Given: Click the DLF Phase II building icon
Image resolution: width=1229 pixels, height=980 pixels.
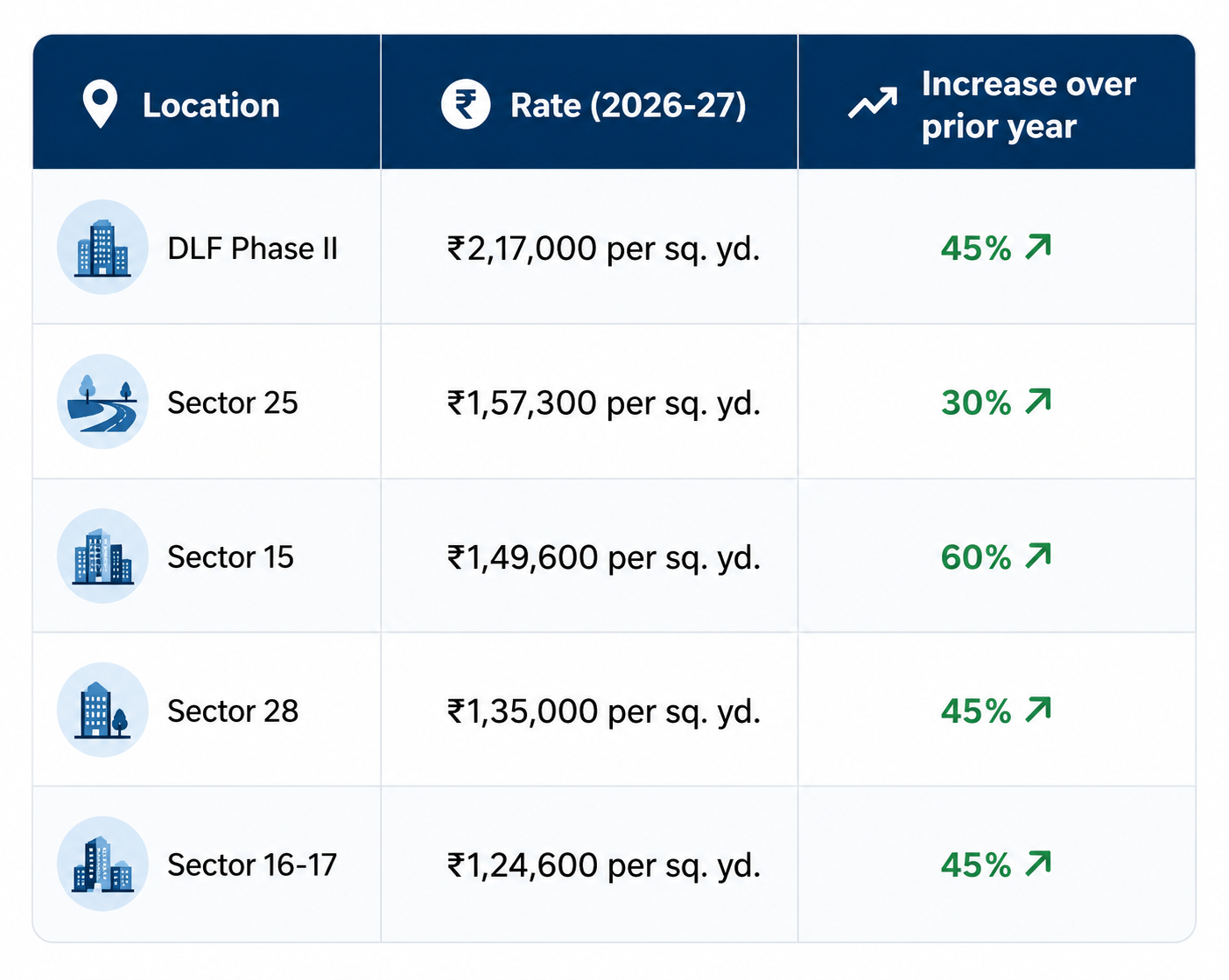Looking at the screenshot, I should click(x=102, y=248).
